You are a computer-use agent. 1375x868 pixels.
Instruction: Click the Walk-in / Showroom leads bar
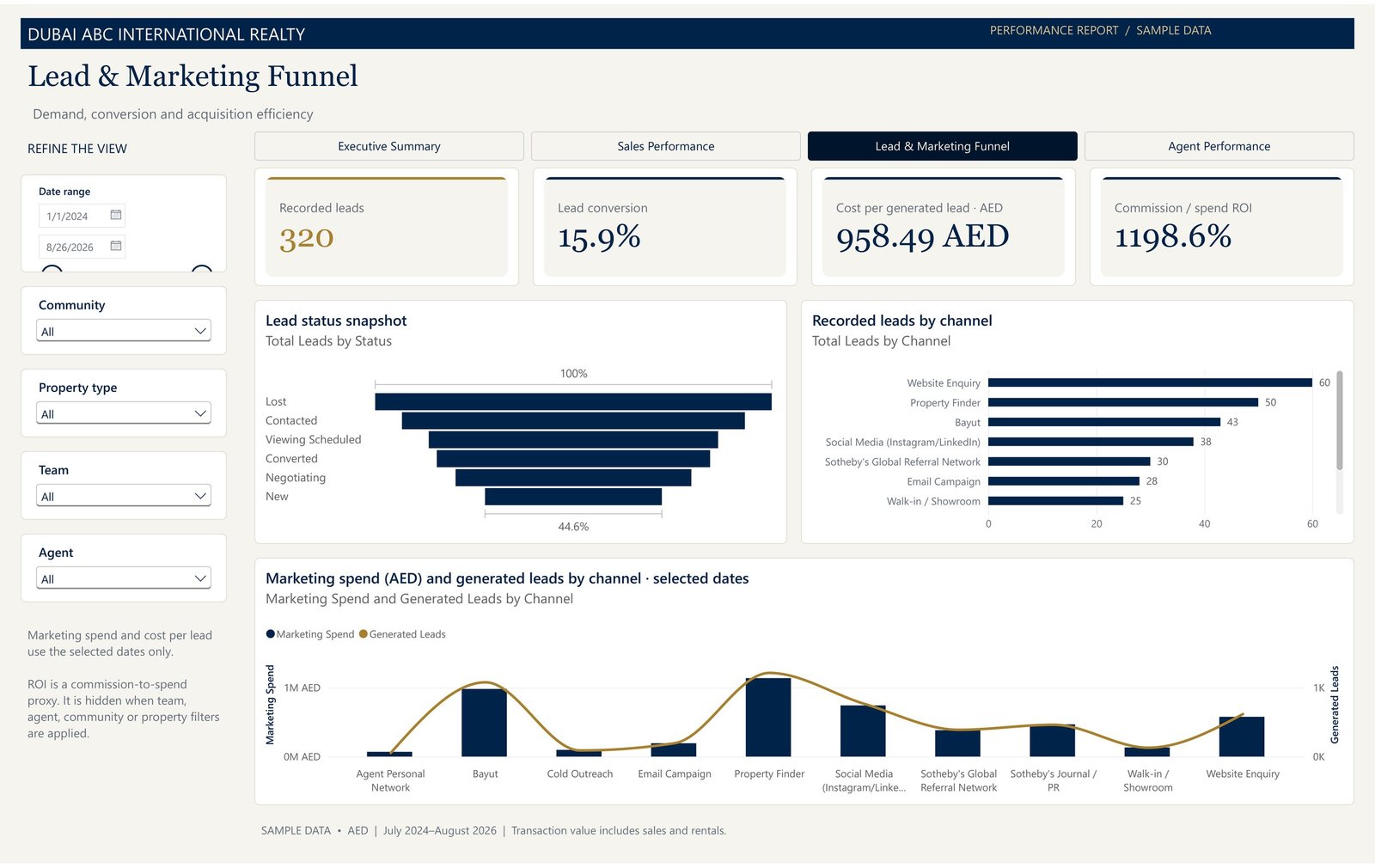[x=1055, y=501]
